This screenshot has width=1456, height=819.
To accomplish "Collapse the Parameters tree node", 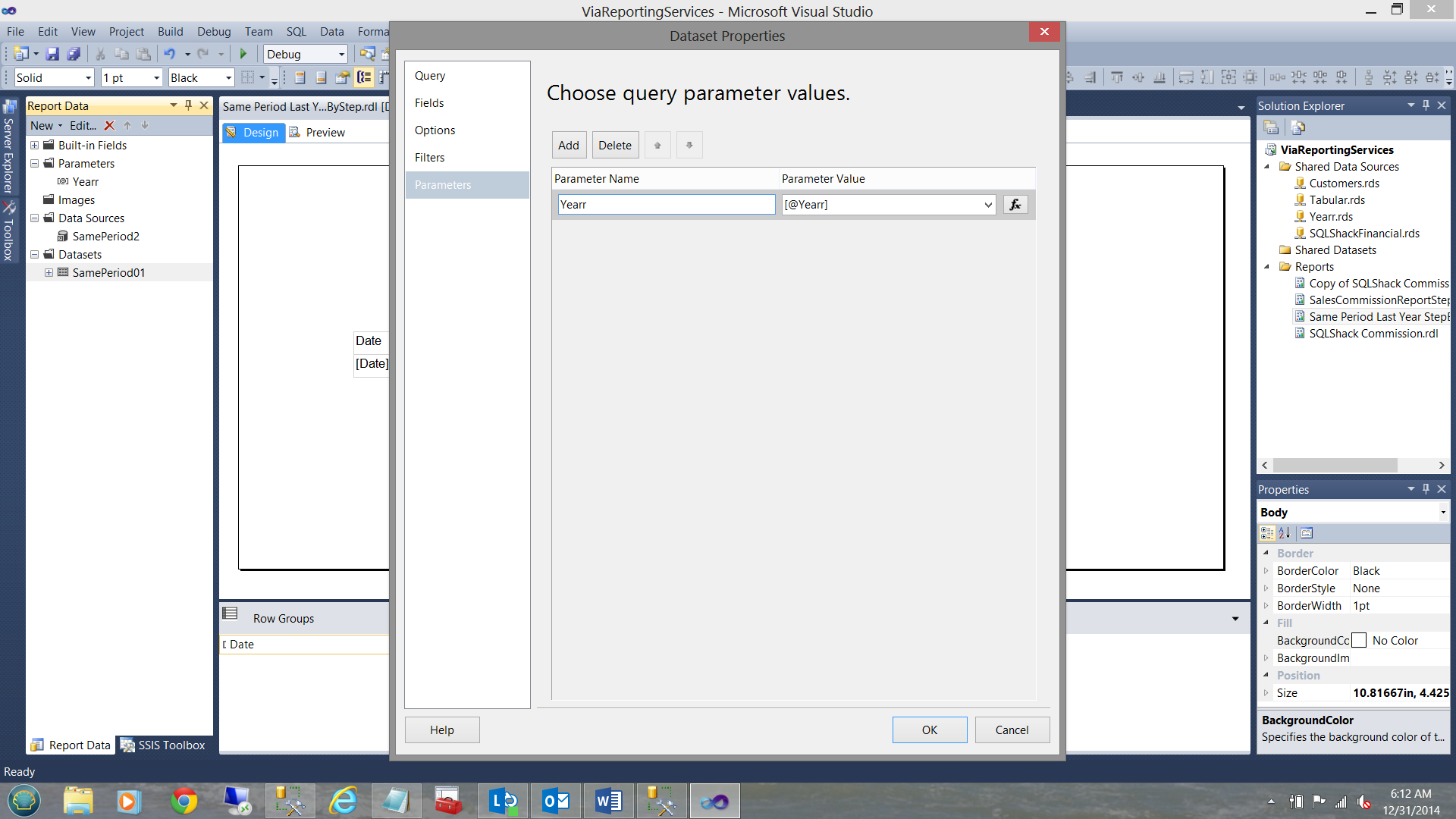I will pos(34,164).
